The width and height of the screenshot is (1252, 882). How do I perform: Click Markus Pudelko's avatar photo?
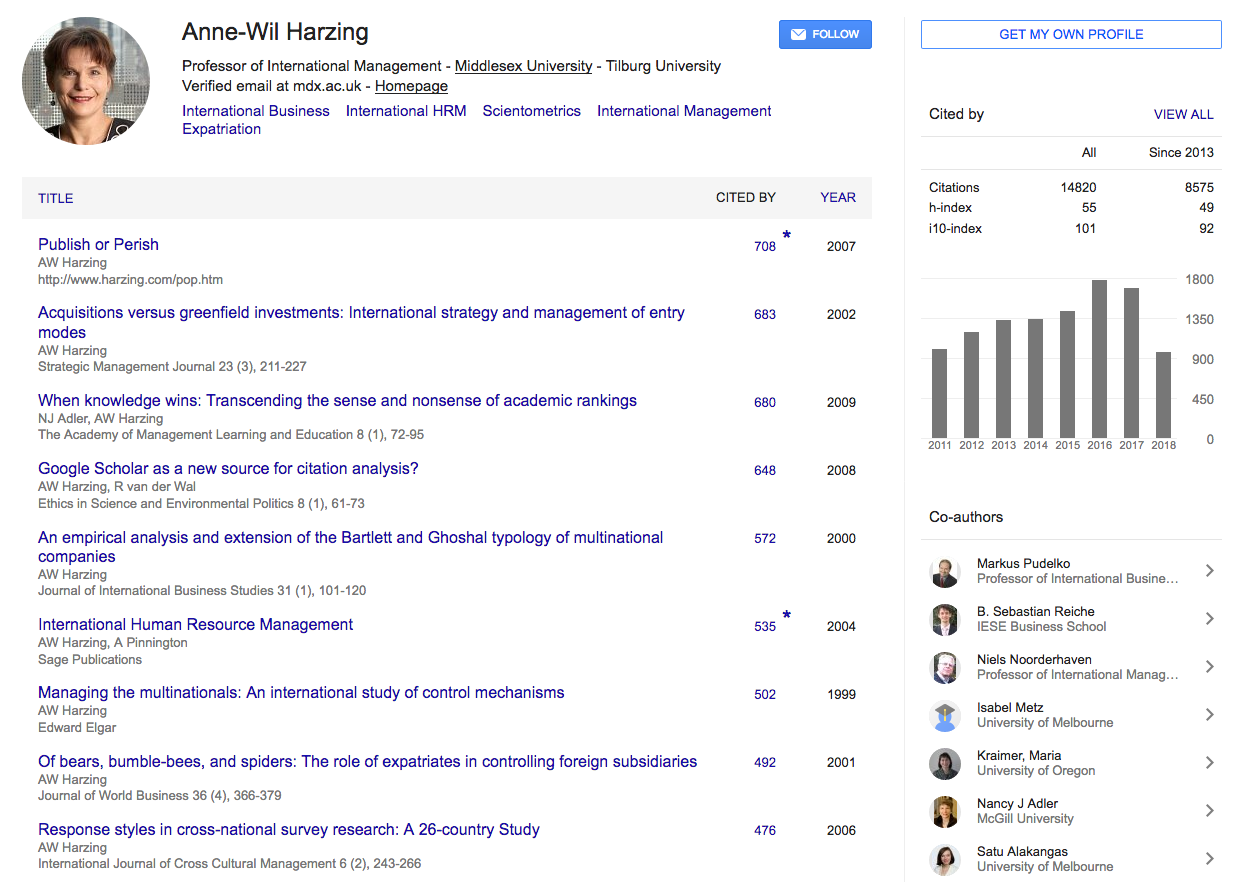coord(945,571)
